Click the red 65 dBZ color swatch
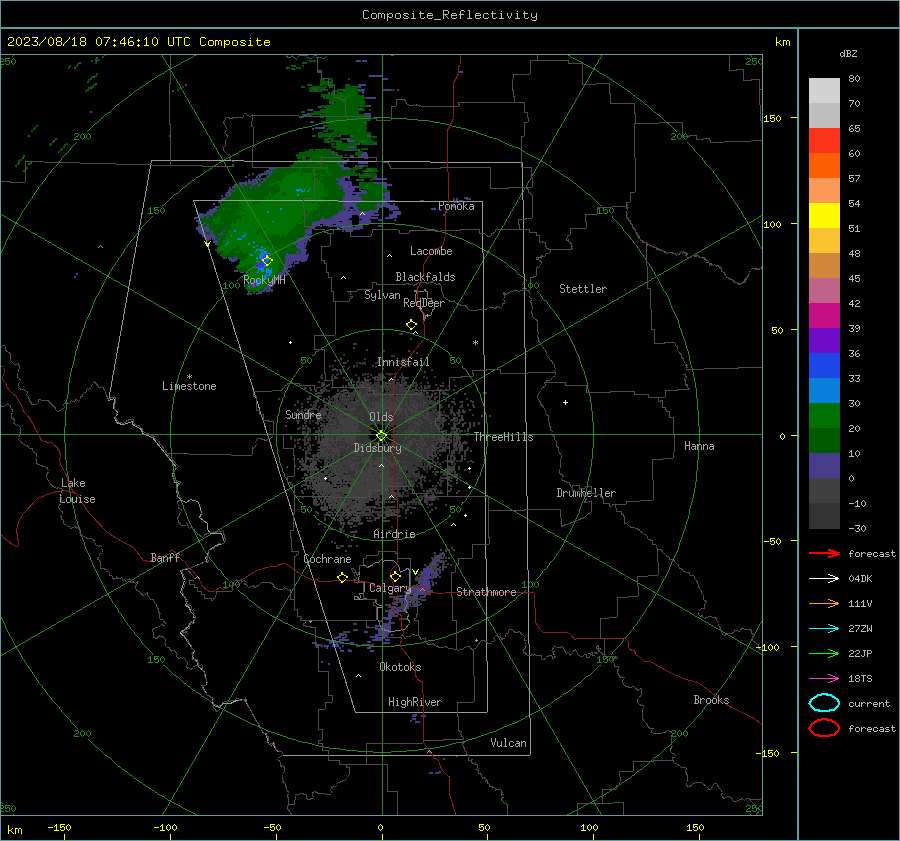Image resolution: width=900 pixels, height=841 pixels. point(824,140)
